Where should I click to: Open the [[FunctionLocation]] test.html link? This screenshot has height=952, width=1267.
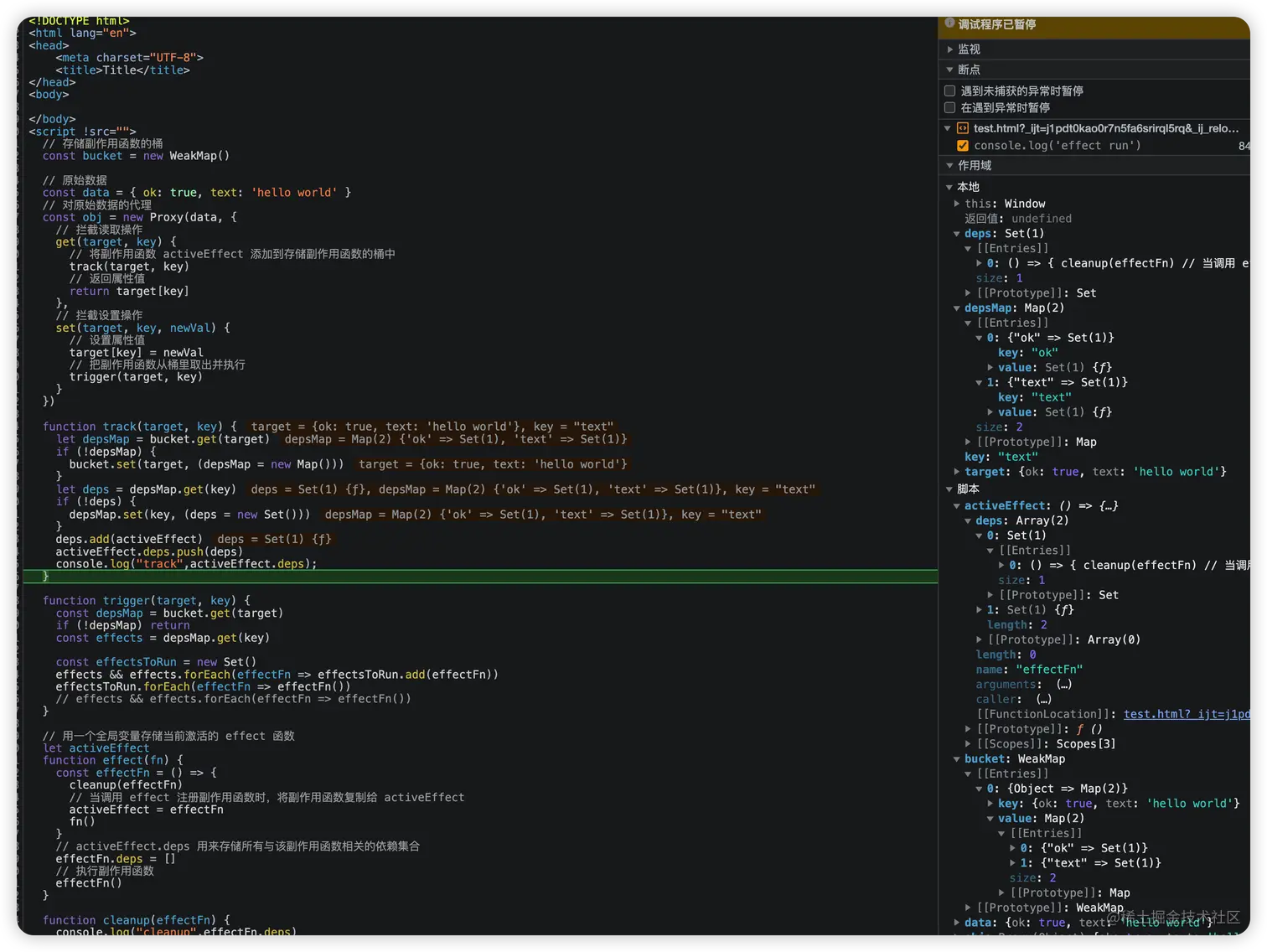[1186, 714]
